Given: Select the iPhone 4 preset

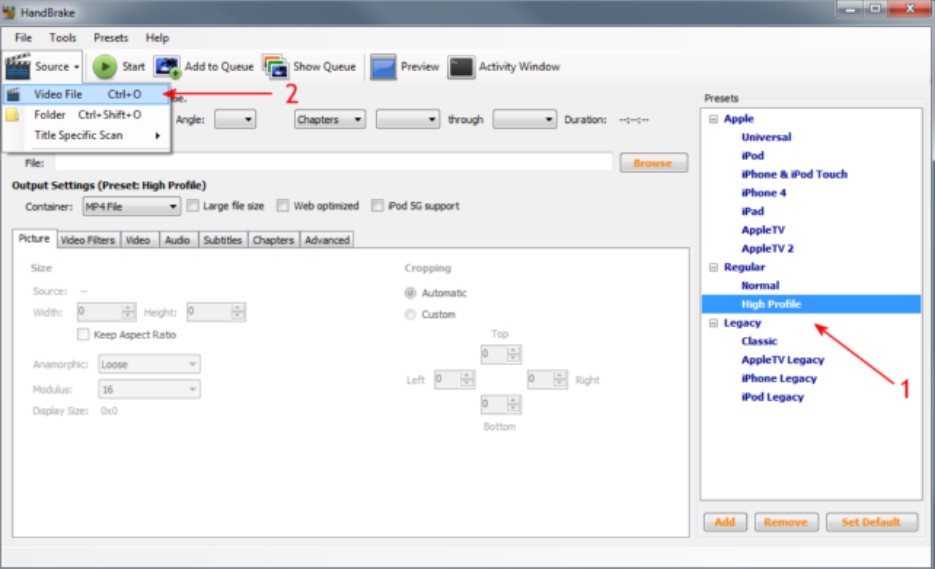Looking at the screenshot, I should pyautogui.click(x=764, y=193).
